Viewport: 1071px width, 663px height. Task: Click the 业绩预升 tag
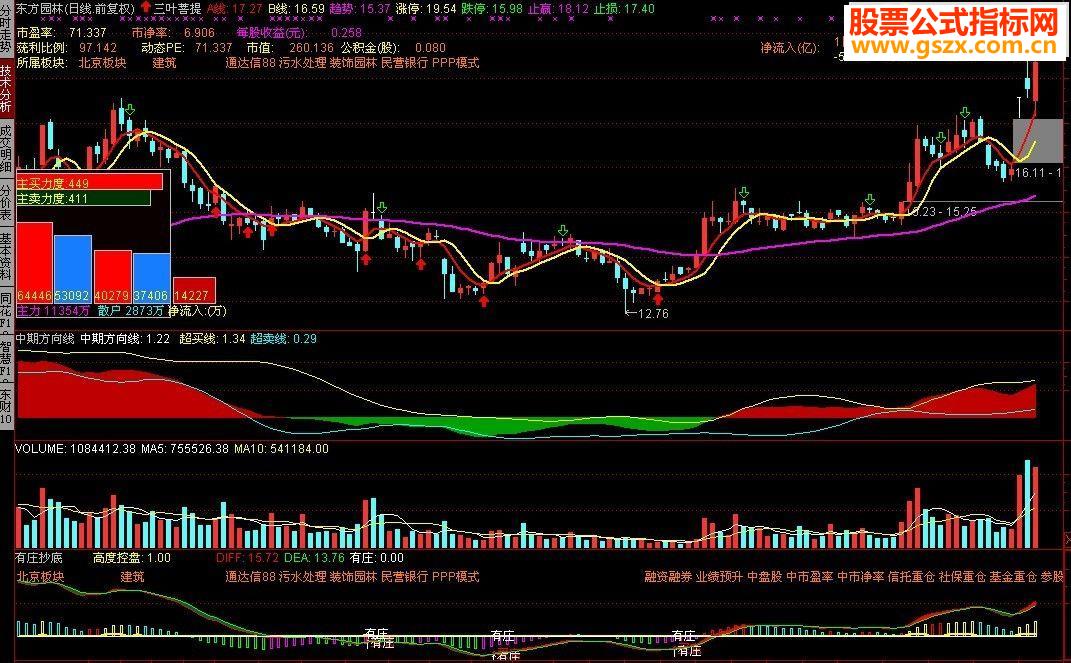tap(719, 577)
